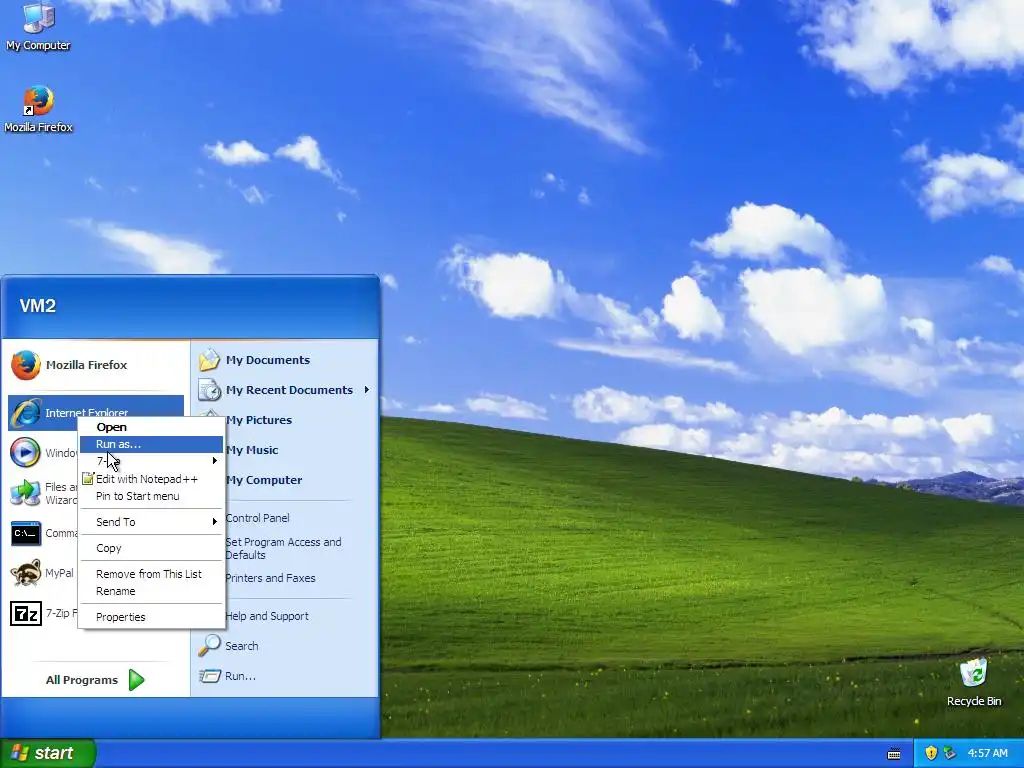The width and height of the screenshot is (1024, 768).
Task: Open Properties from context menu
Action: (x=152, y=617)
